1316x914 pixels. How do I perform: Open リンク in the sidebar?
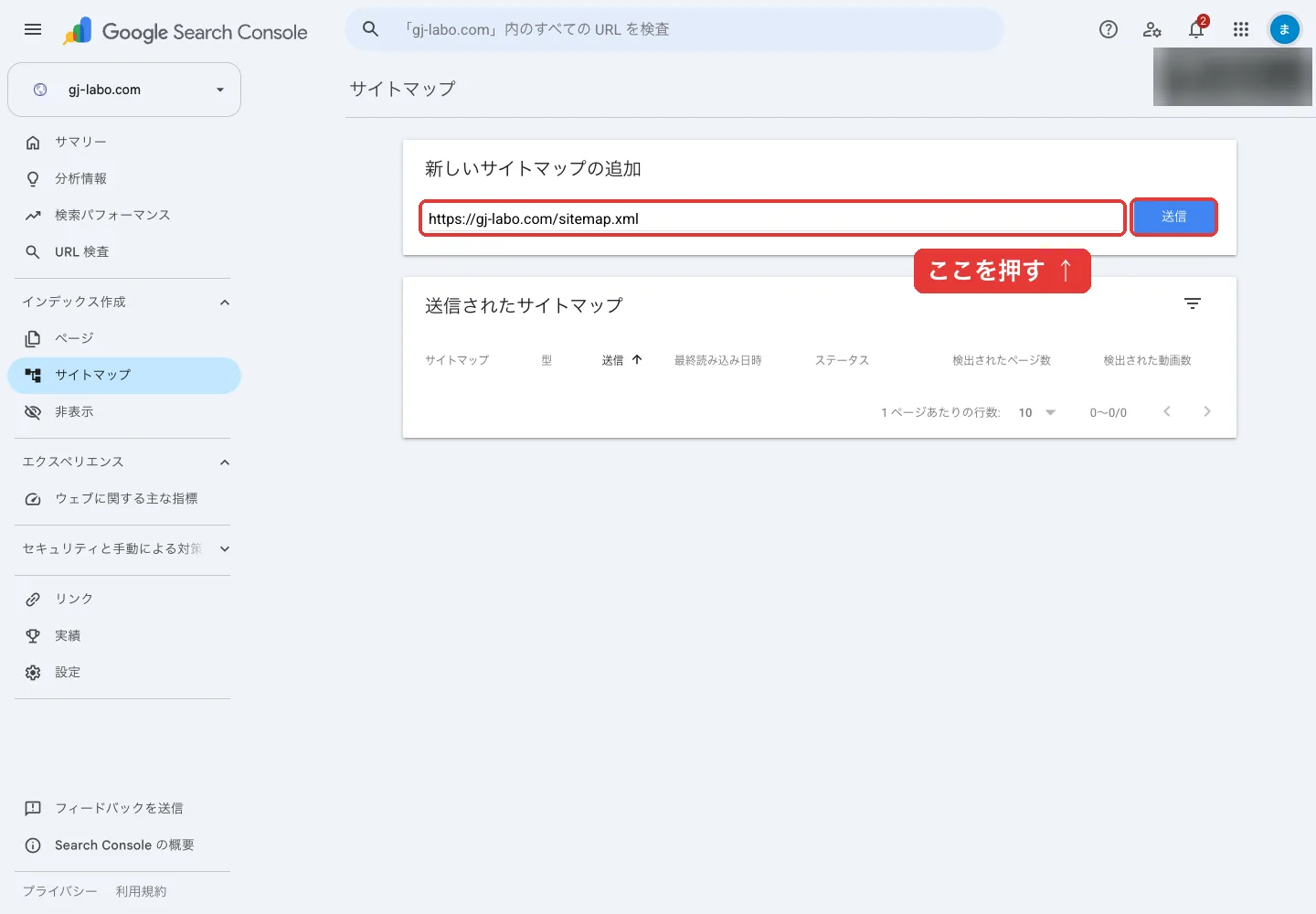tap(124, 599)
